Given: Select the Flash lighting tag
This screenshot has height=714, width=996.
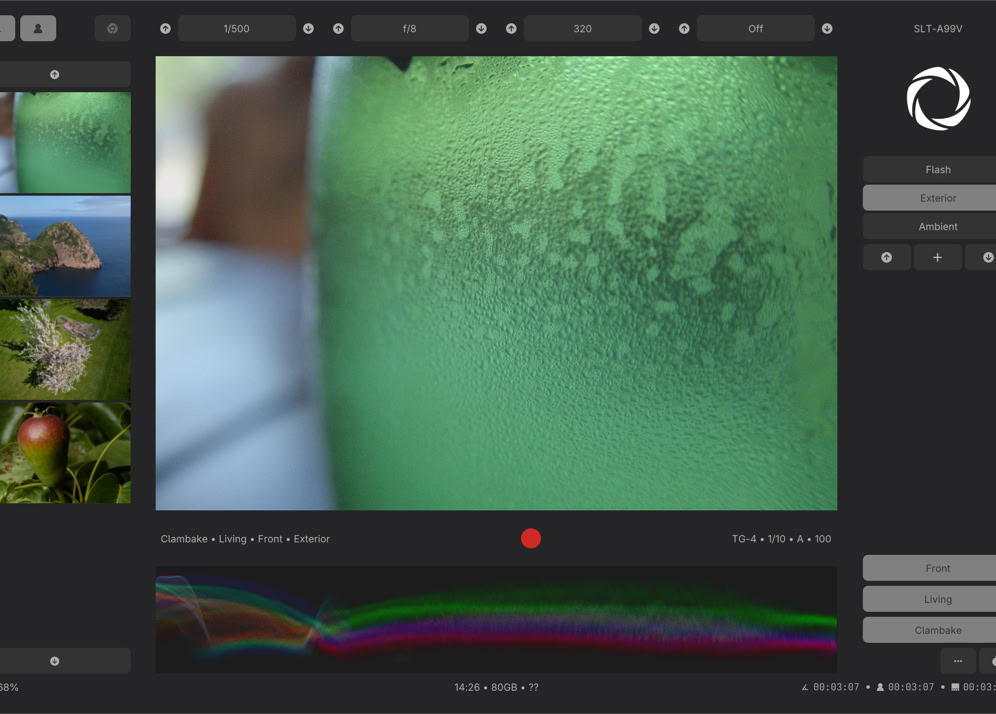Looking at the screenshot, I should (937, 170).
